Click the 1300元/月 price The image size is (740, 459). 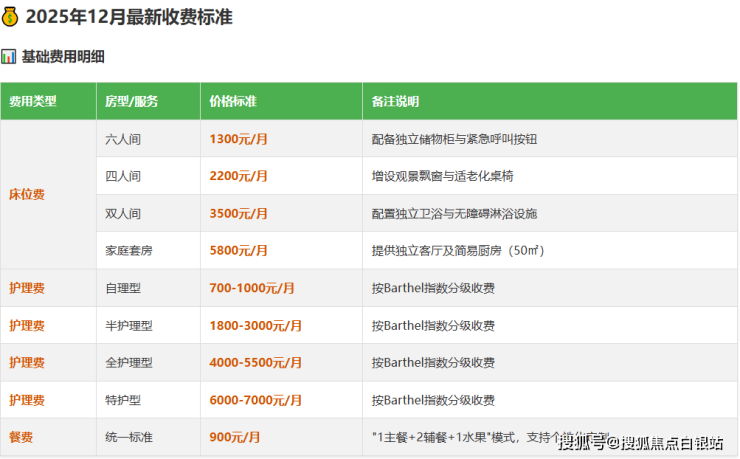tap(239, 139)
